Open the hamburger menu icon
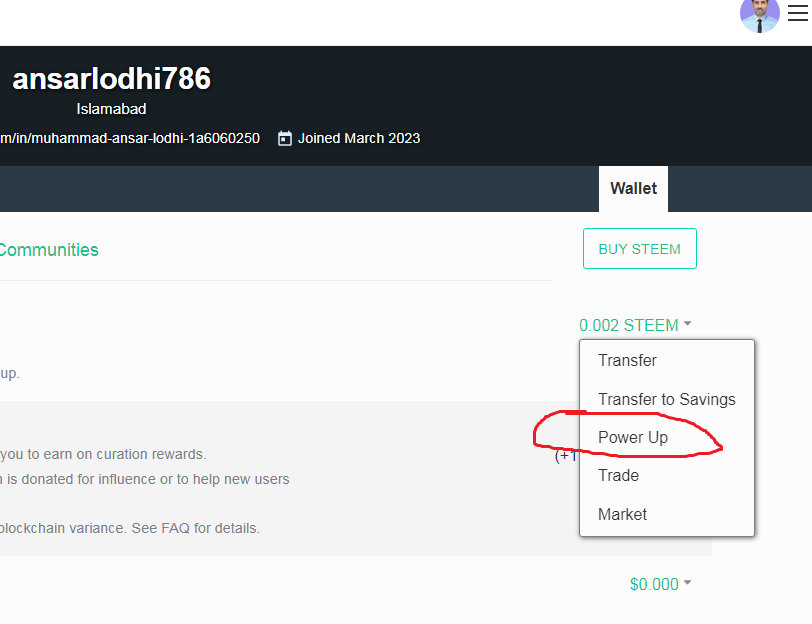Image resolution: width=812 pixels, height=624 pixels. [798, 13]
